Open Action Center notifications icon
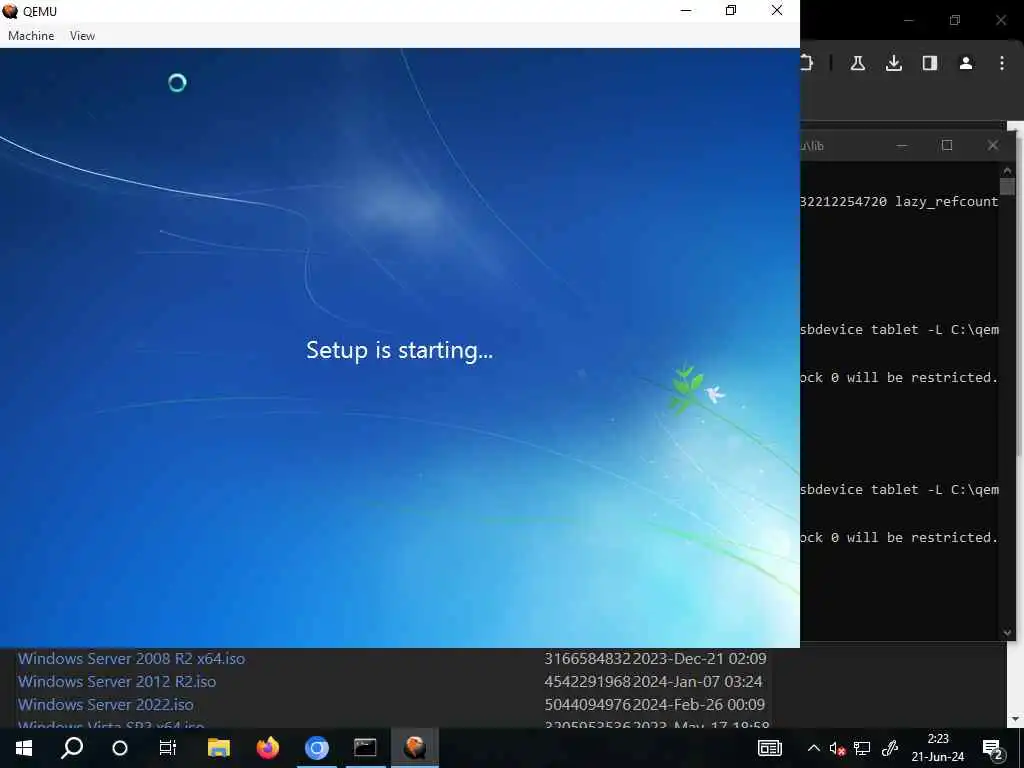The width and height of the screenshot is (1024, 768). point(993,749)
